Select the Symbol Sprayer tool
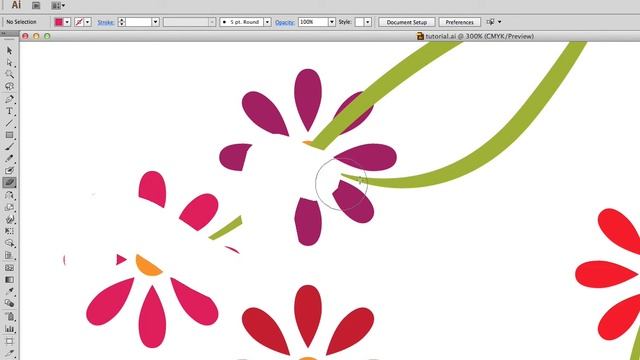Screen dimensions: 640x360 coord(9,316)
